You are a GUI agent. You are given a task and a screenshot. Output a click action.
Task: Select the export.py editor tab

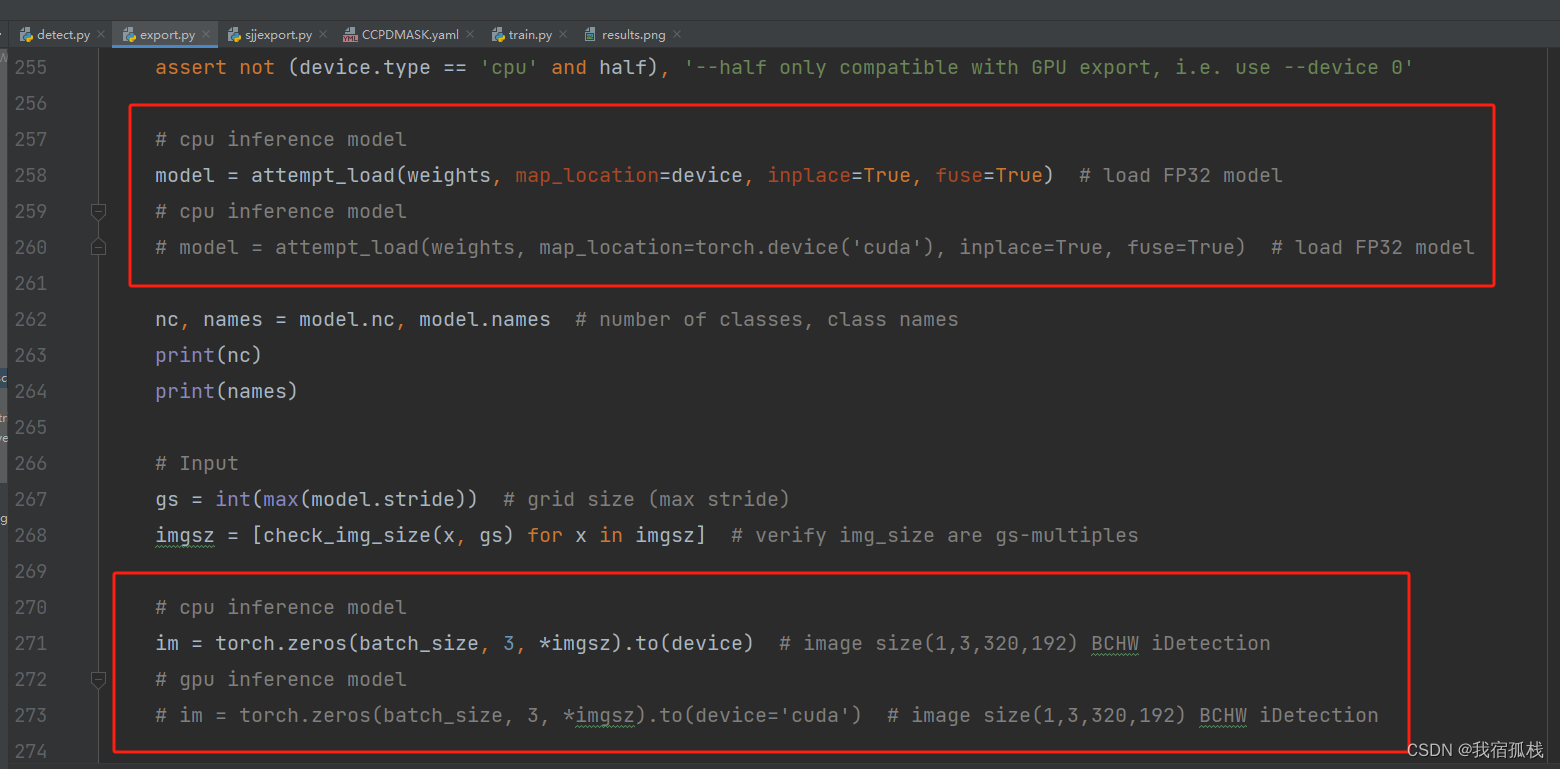(x=167, y=34)
